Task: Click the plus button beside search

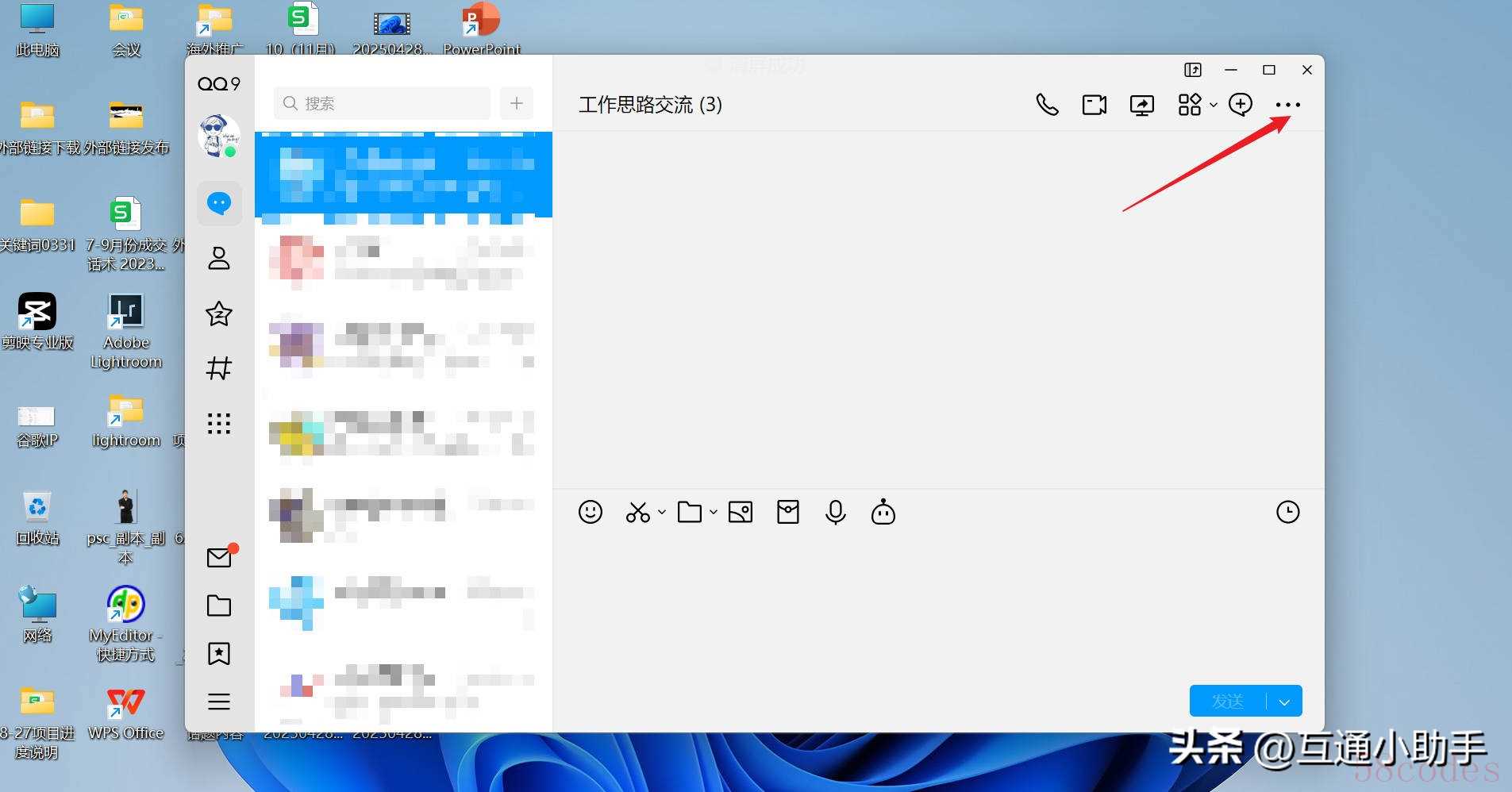Action: tap(516, 103)
